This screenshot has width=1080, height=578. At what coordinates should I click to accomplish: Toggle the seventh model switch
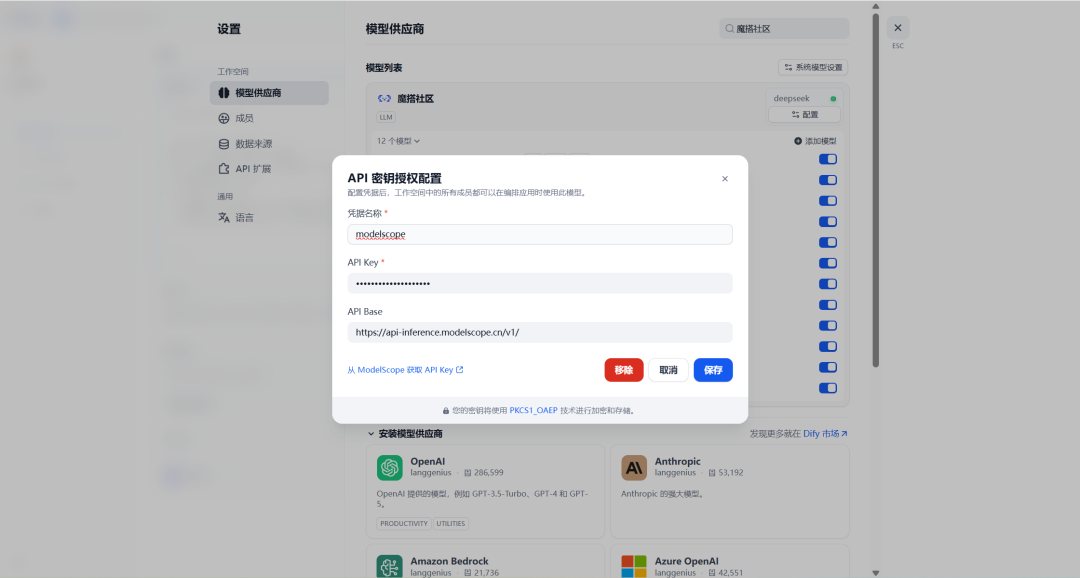(x=828, y=284)
